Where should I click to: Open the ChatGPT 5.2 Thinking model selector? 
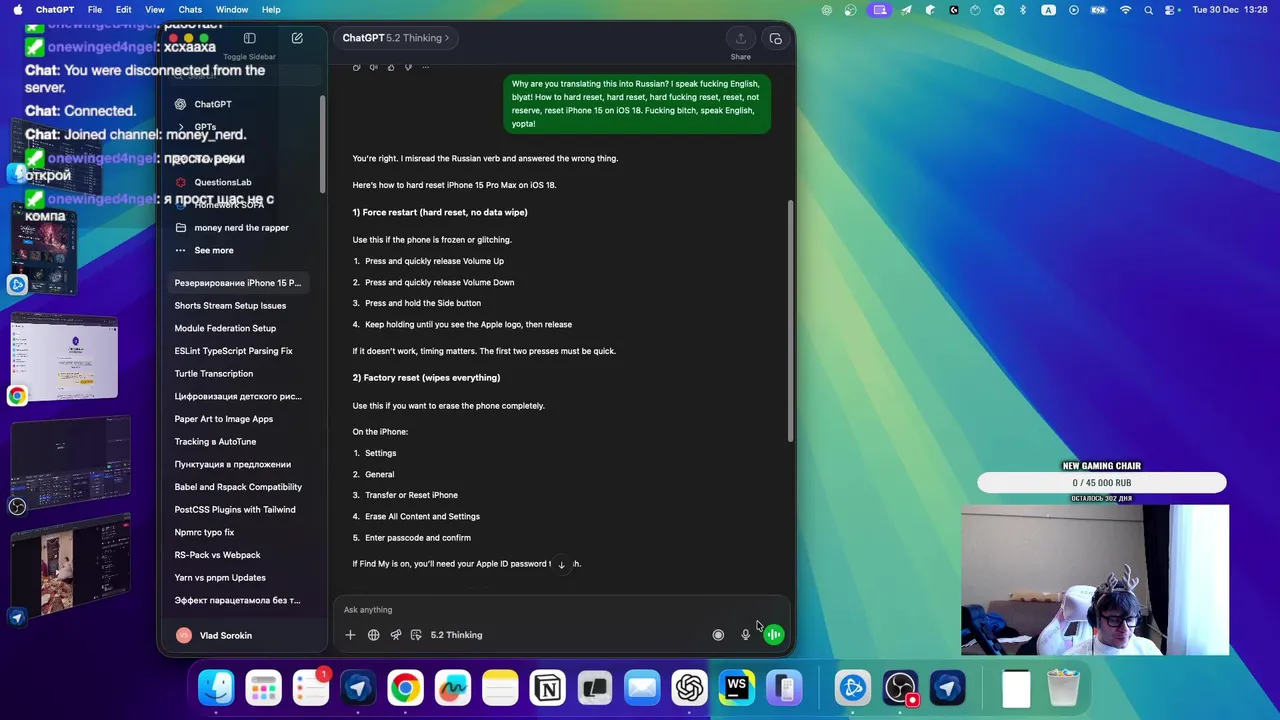[396, 38]
